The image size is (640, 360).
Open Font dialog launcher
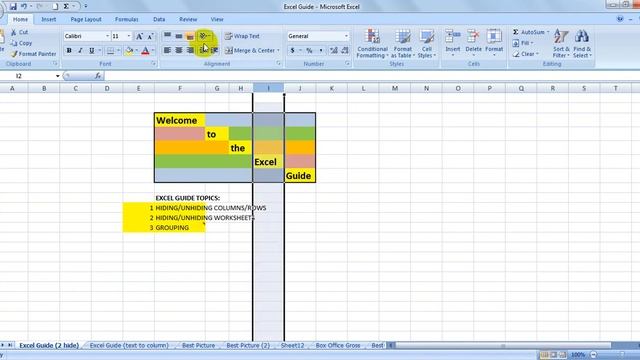[x=153, y=64]
